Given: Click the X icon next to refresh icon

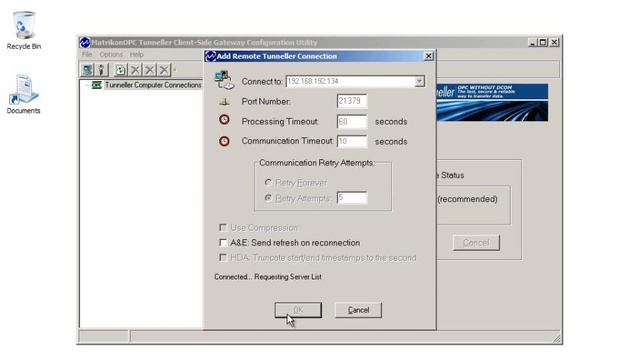Looking at the screenshot, I should (x=135, y=70).
